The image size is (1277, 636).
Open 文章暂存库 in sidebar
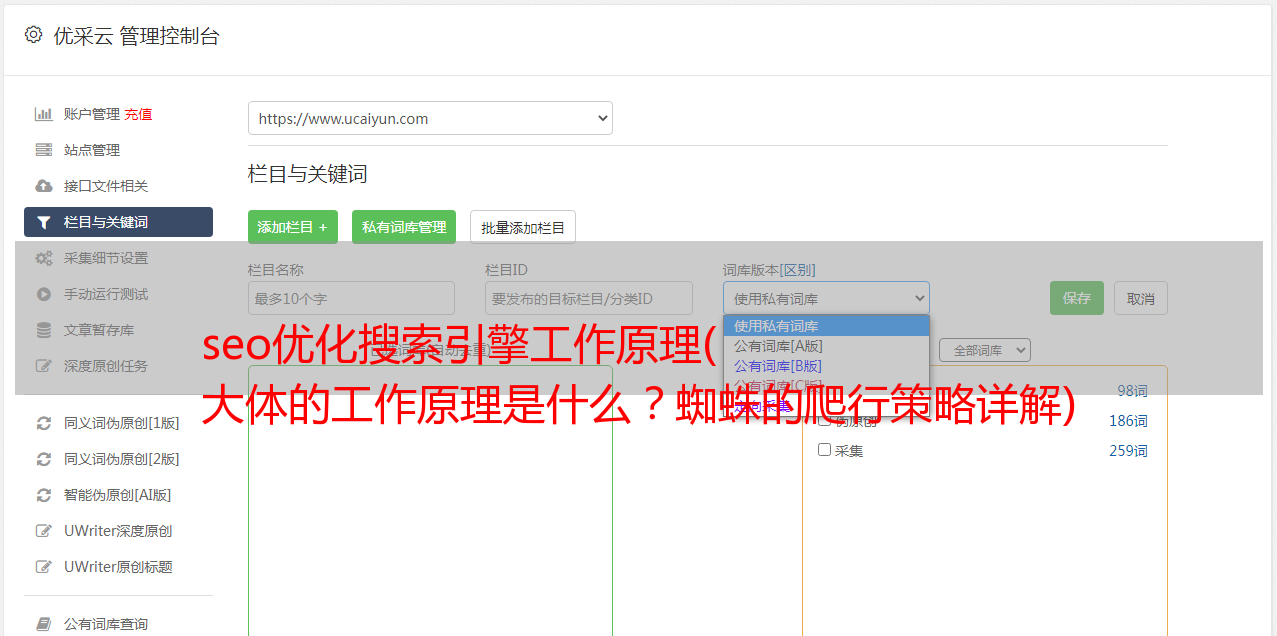coord(99,330)
